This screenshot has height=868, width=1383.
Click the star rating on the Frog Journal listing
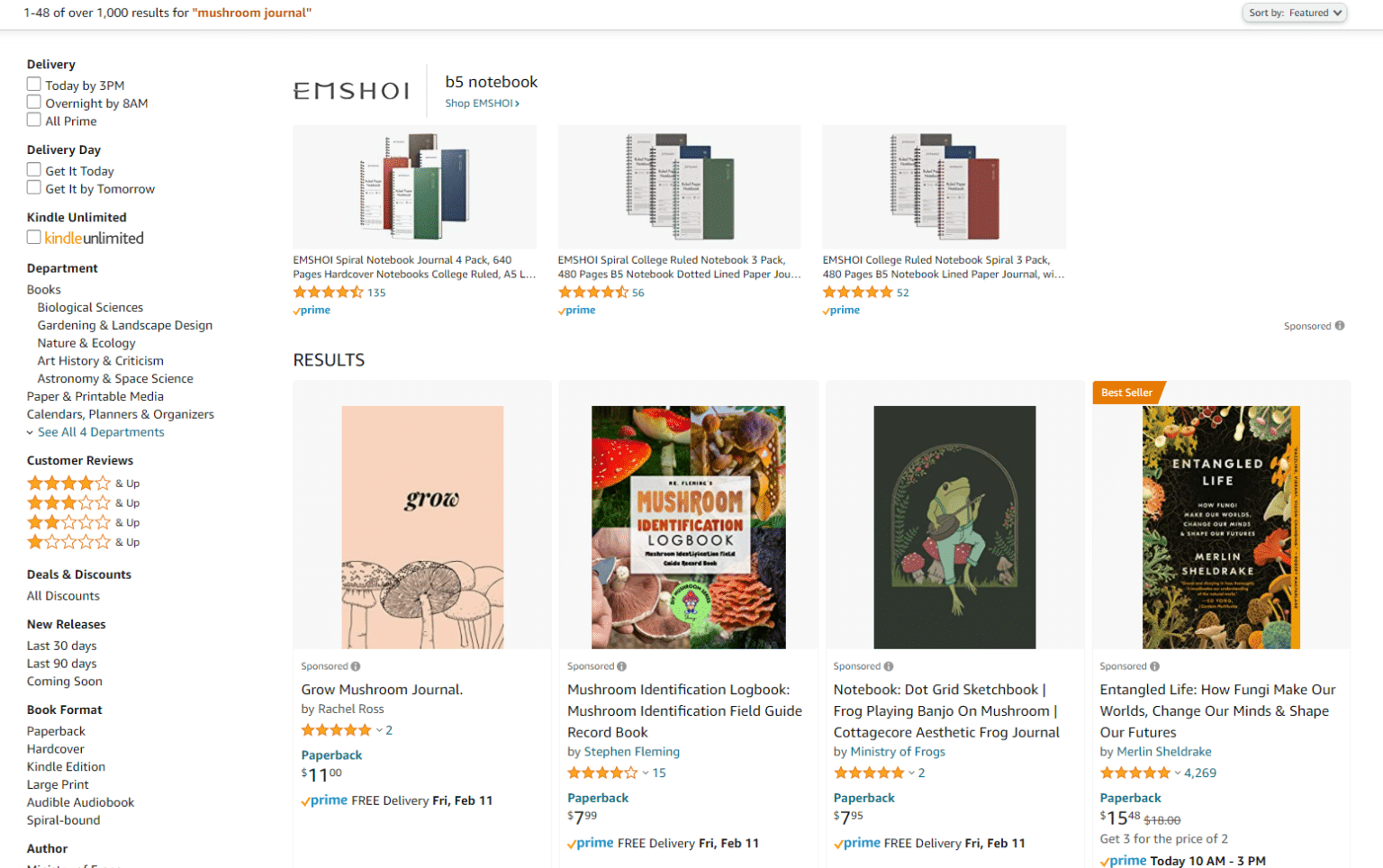[867, 773]
